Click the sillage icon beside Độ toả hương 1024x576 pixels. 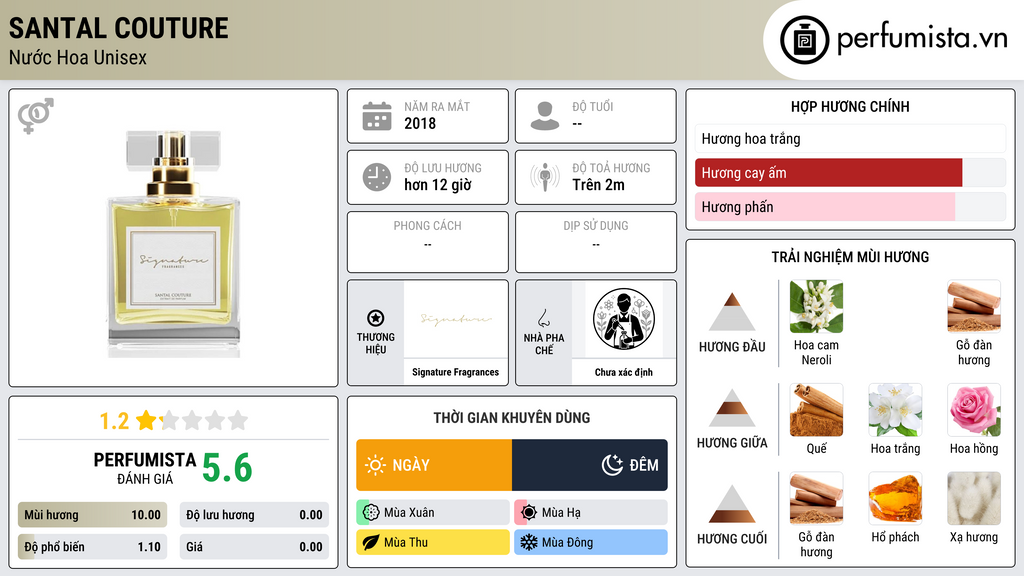click(545, 177)
